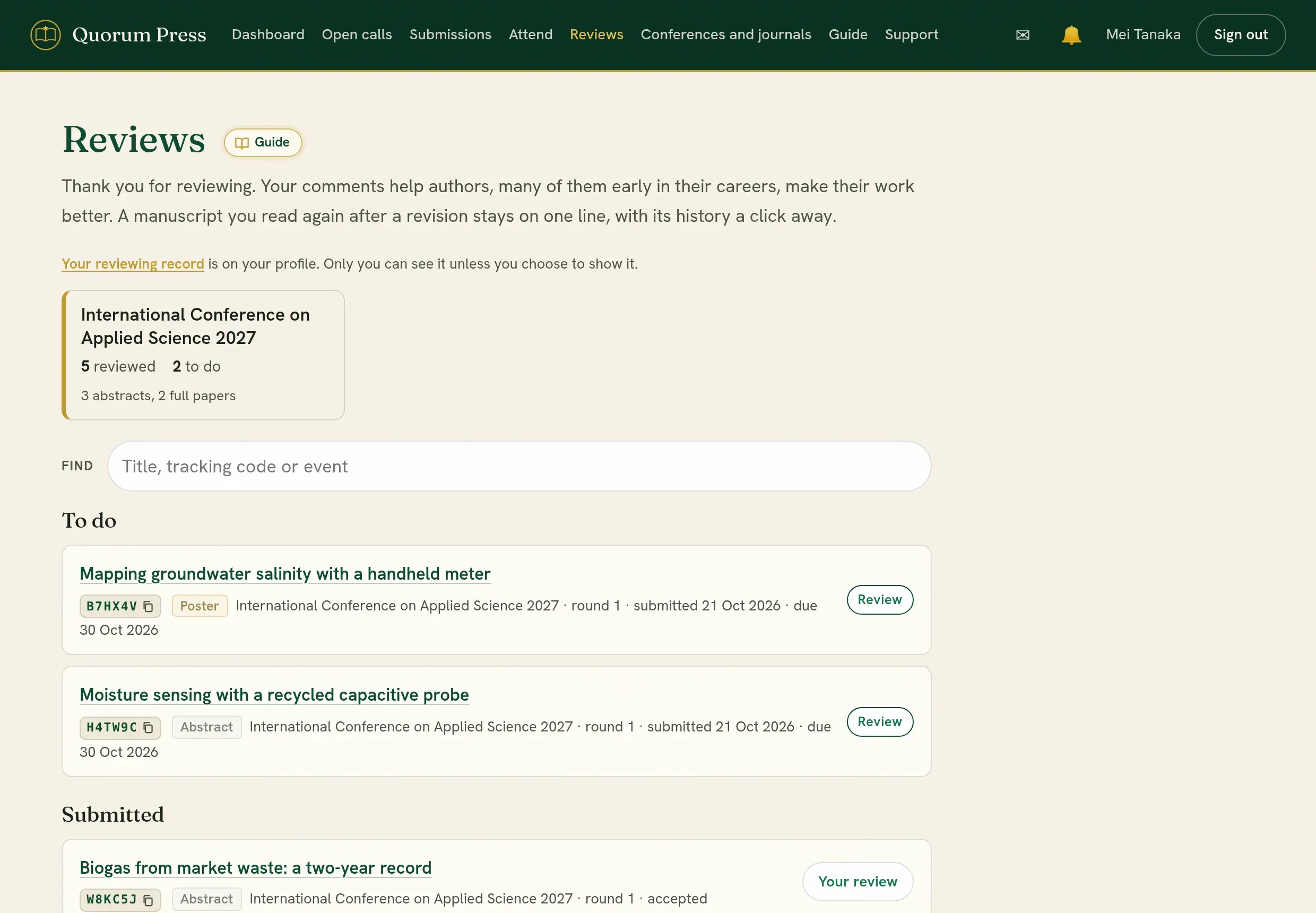Open the Open calls nav item
1316x913 pixels.
pos(357,35)
